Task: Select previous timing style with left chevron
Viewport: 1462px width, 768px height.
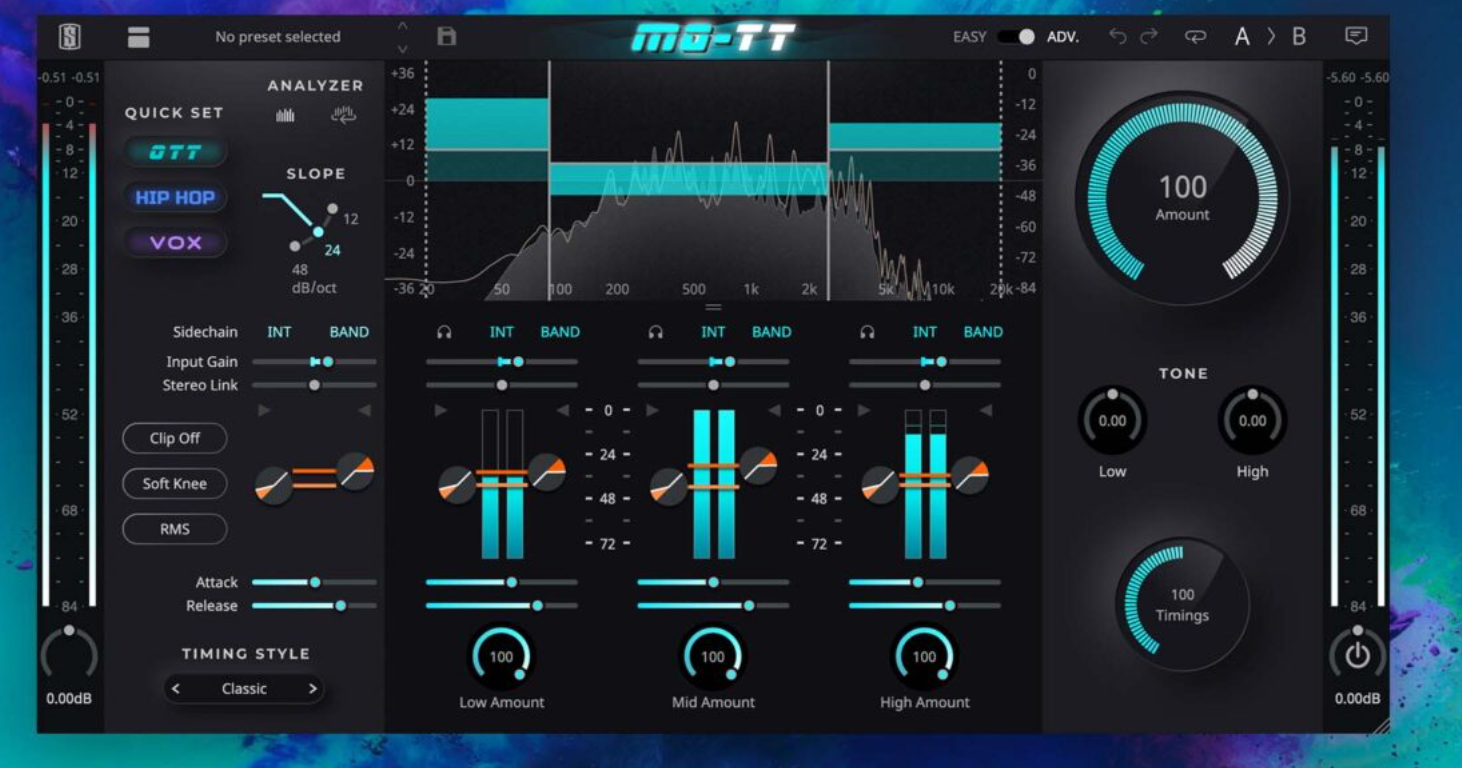Action: 176,689
